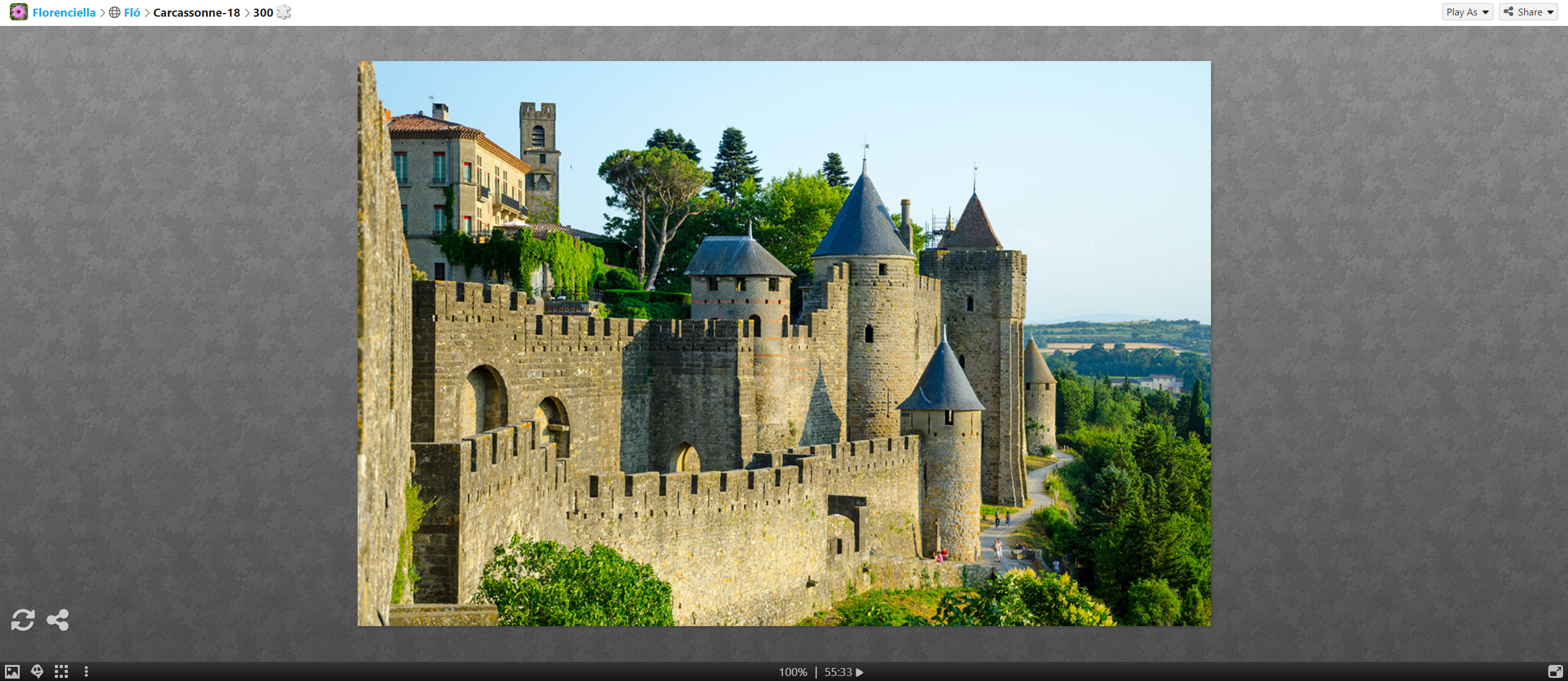Toggle the ghost image overlay
Image resolution: width=1568 pixels, height=681 pixels.
pyautogui.click(x=37, y=671)
